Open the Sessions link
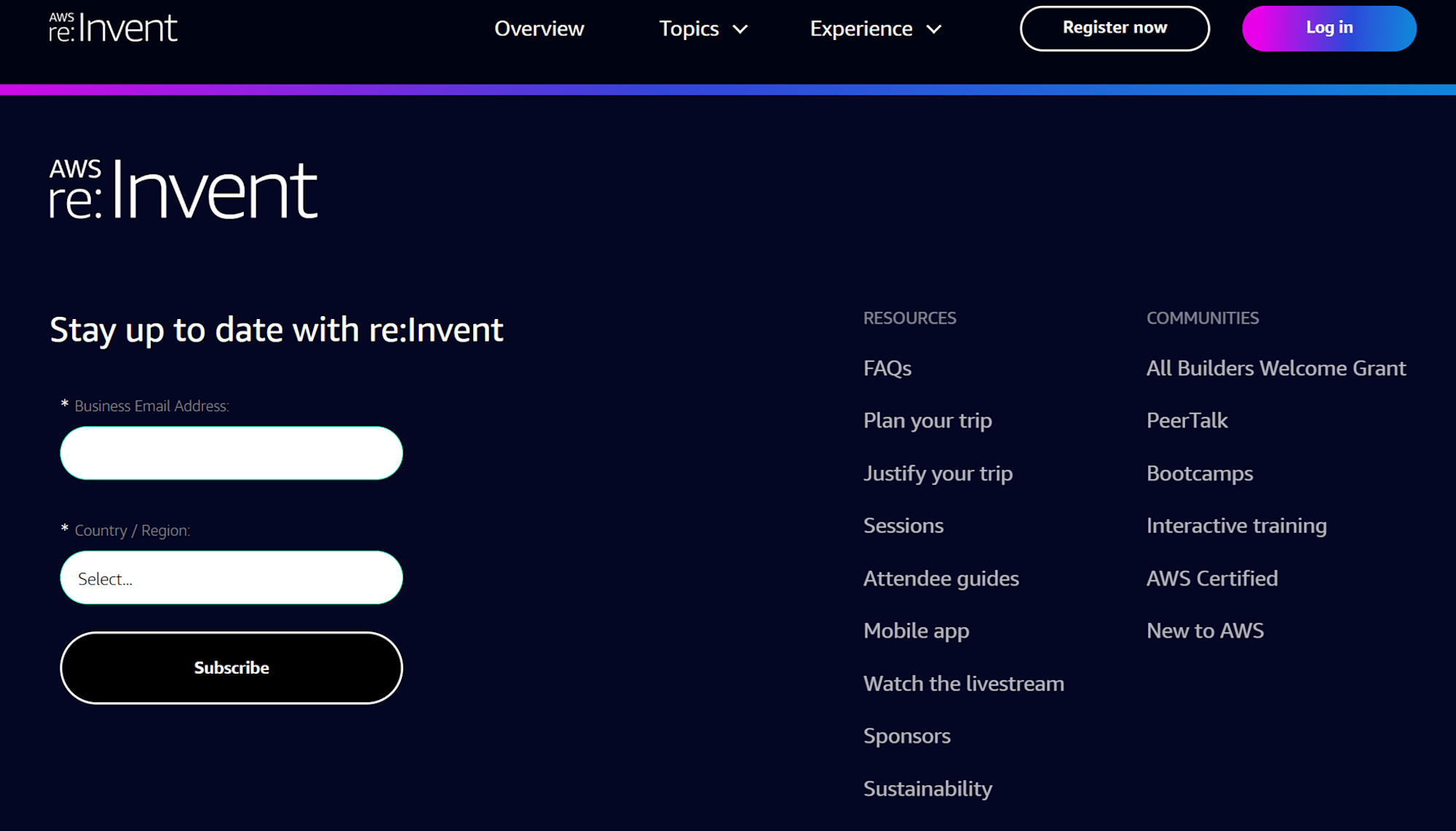1456x831 pixels. [903, 526]
